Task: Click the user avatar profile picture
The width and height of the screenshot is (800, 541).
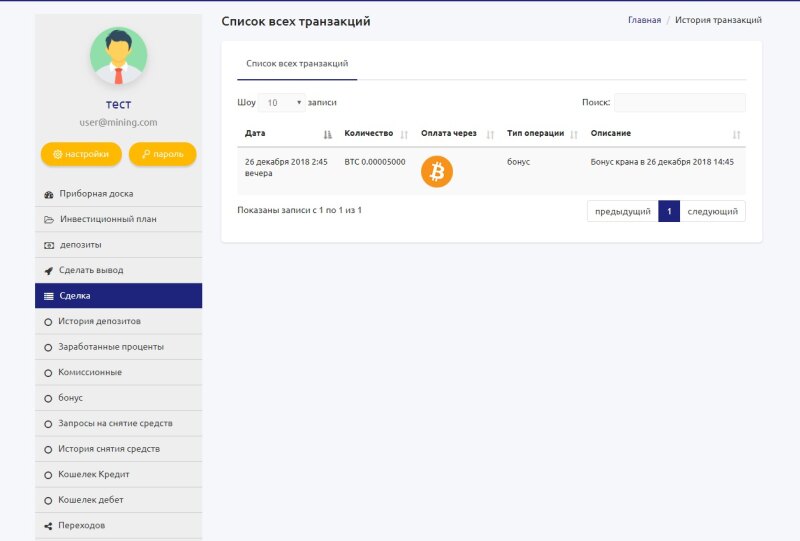Action: [x=118, y=56]
